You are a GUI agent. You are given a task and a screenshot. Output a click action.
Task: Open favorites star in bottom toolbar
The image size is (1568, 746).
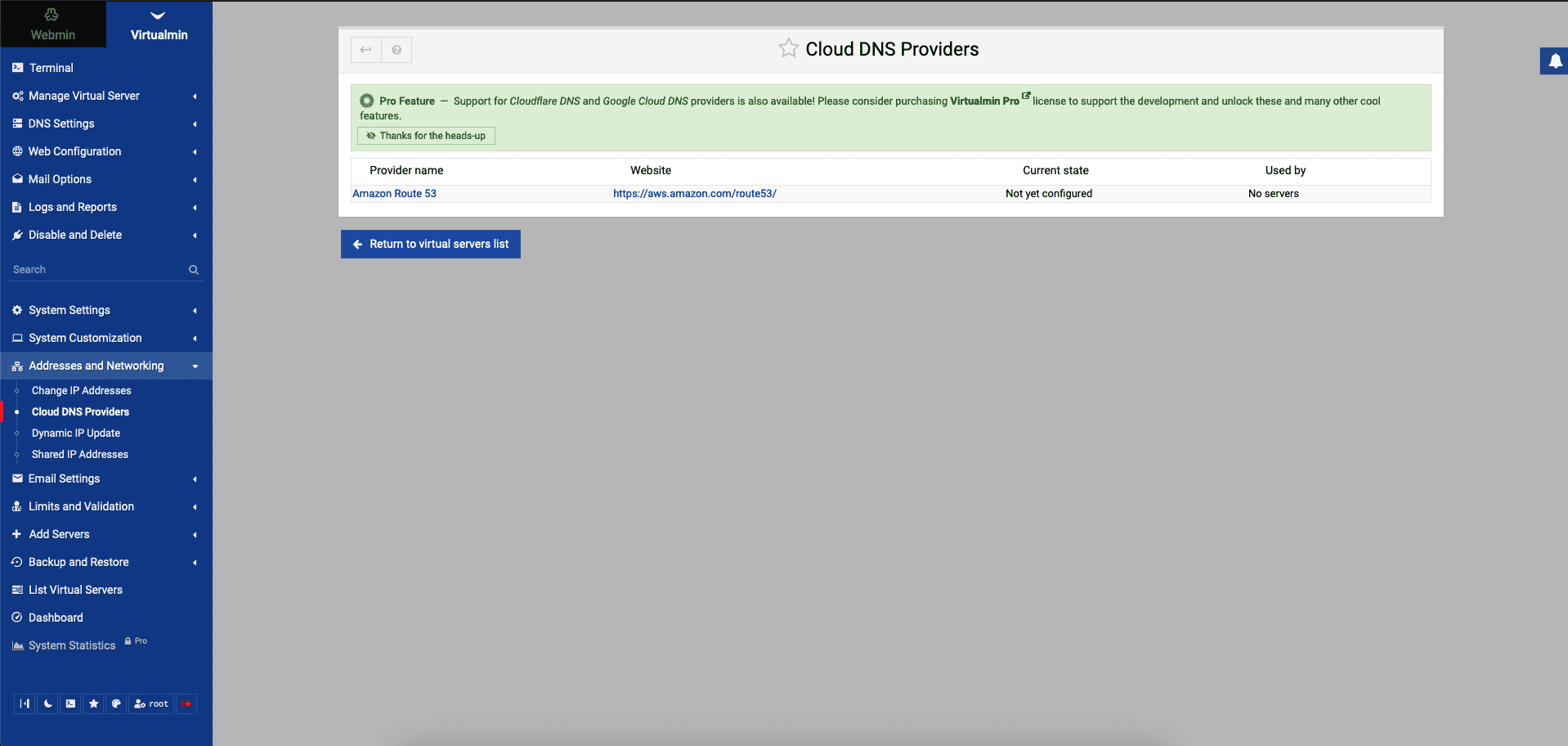pyautogui.click(x=94, y=703)
